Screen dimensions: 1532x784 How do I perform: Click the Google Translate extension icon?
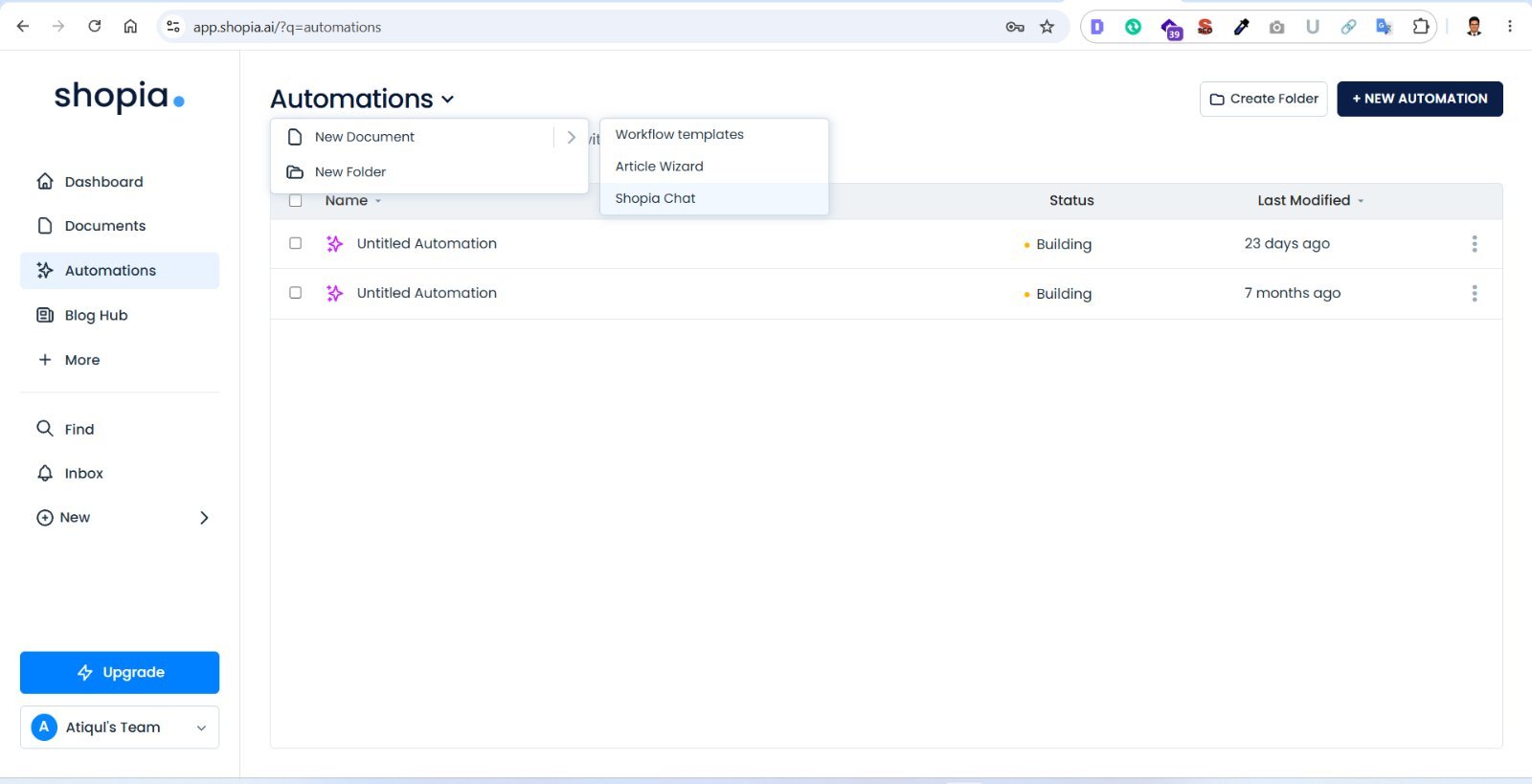click(1385, 27)
